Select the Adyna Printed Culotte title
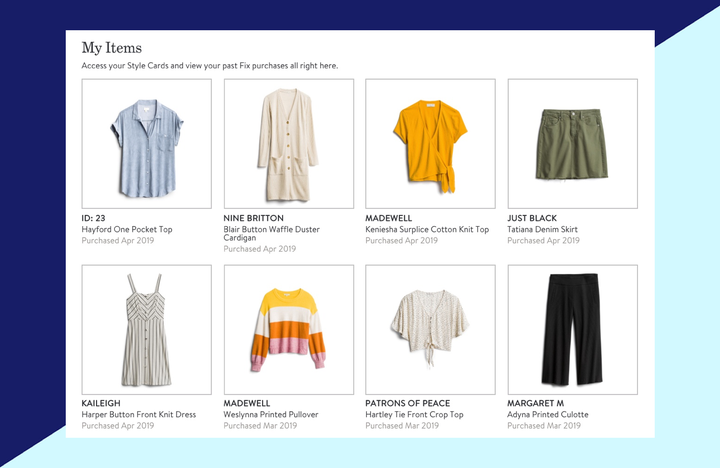This screenshot has height=468, width=720. coord(548,414)
